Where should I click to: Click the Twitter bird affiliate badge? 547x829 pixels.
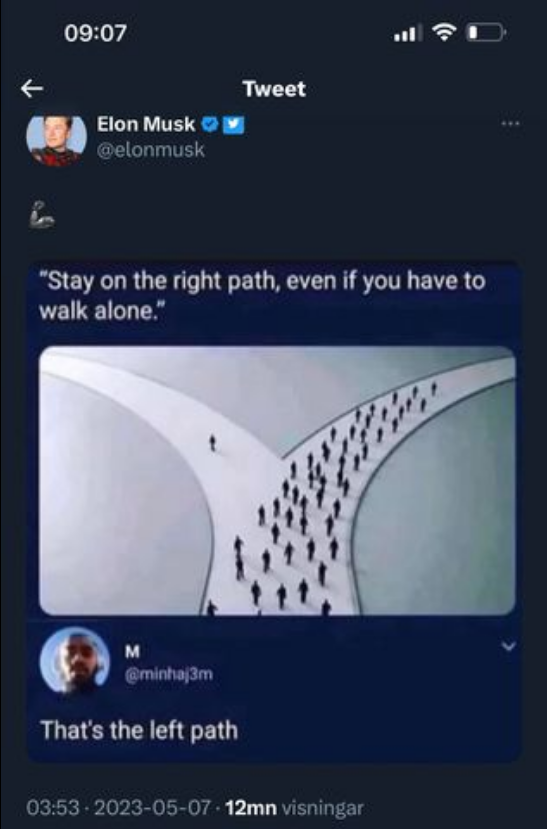[233, 125]
